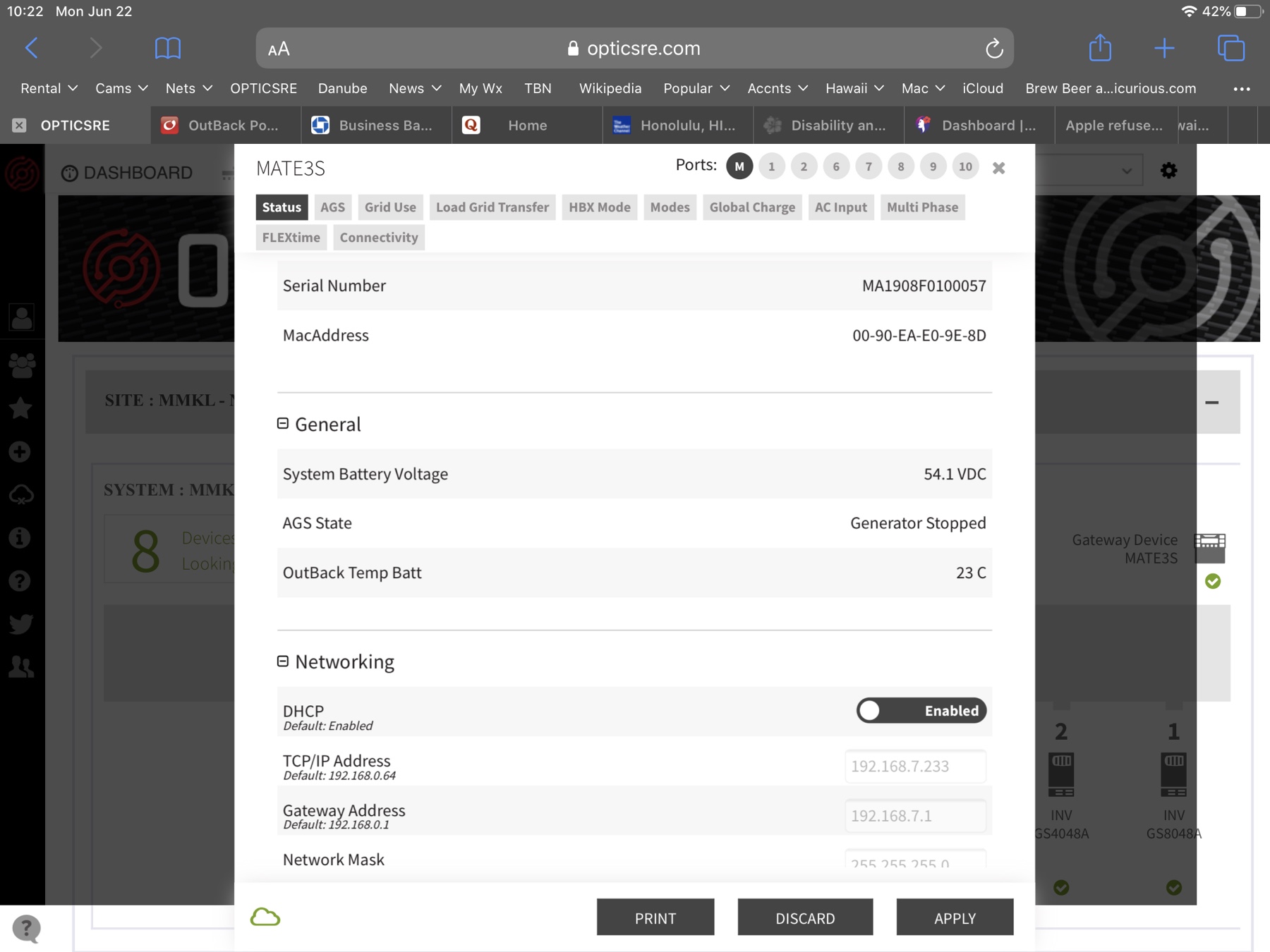Click the APPLY button
This screenshot has height=952, width=1270.
[955, 917]
